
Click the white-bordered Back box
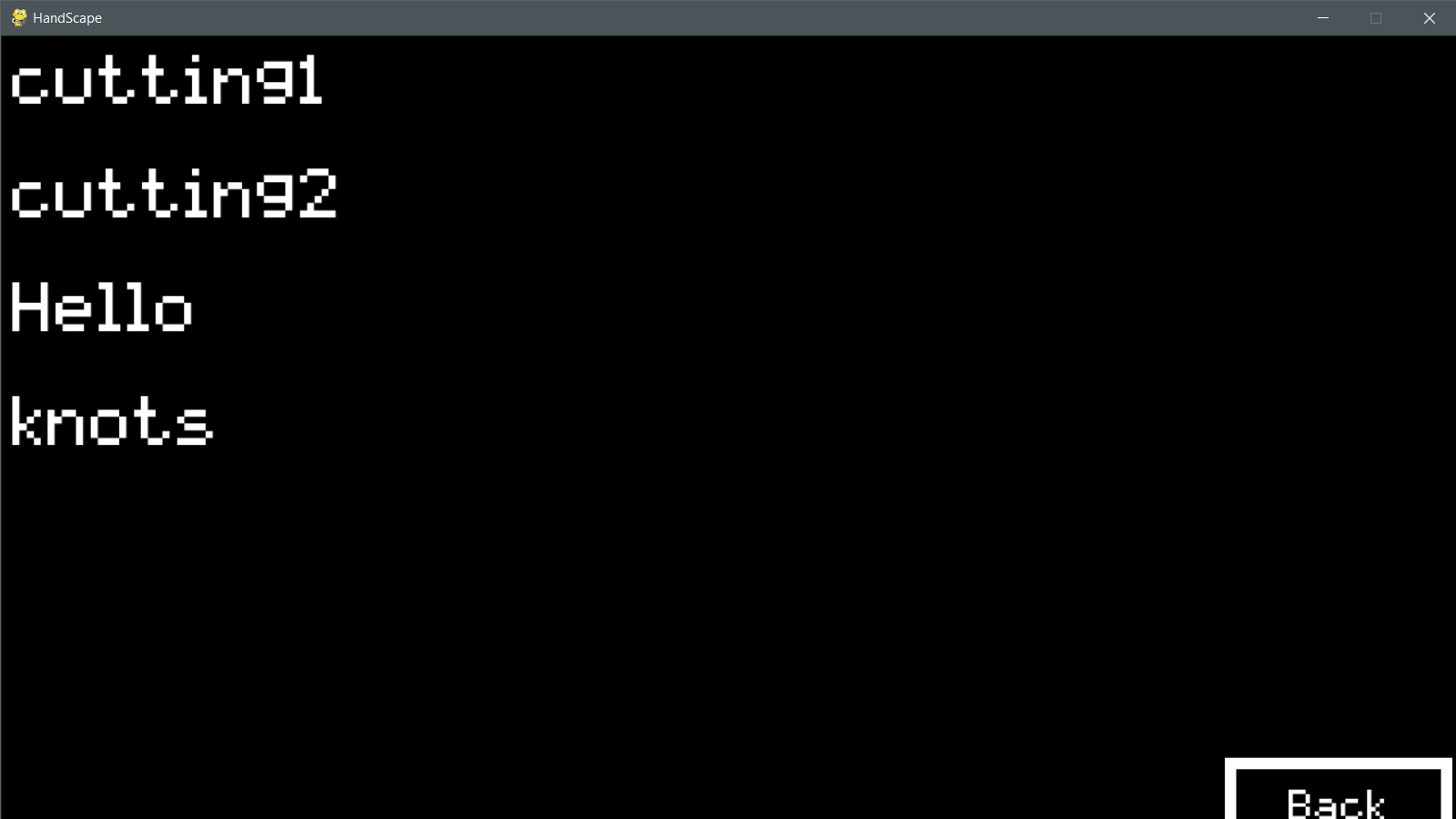pos(1338,789)
